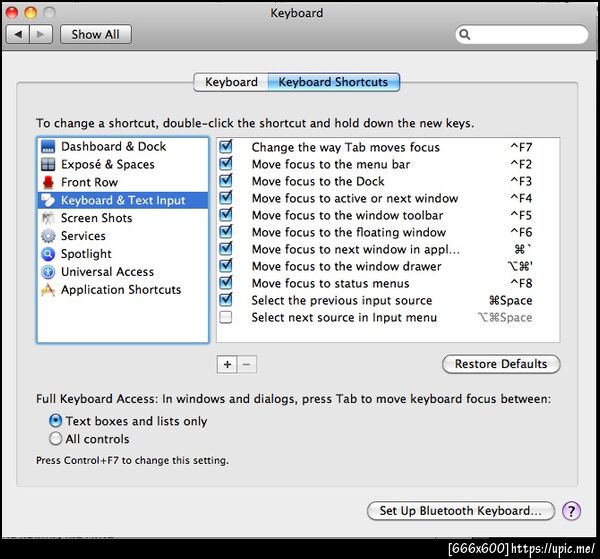
Task: Select the Spotlight category
Action: coord(123,254)
